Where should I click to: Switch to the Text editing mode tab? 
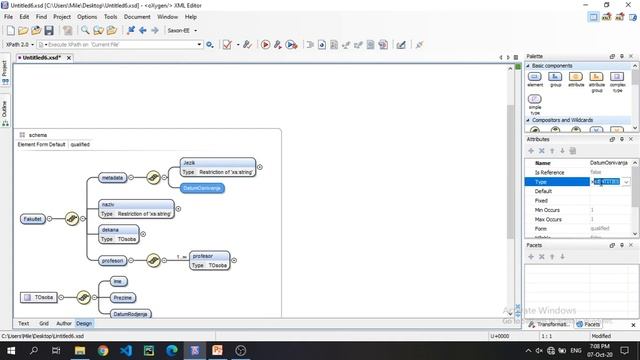click(x=24, y=323)
